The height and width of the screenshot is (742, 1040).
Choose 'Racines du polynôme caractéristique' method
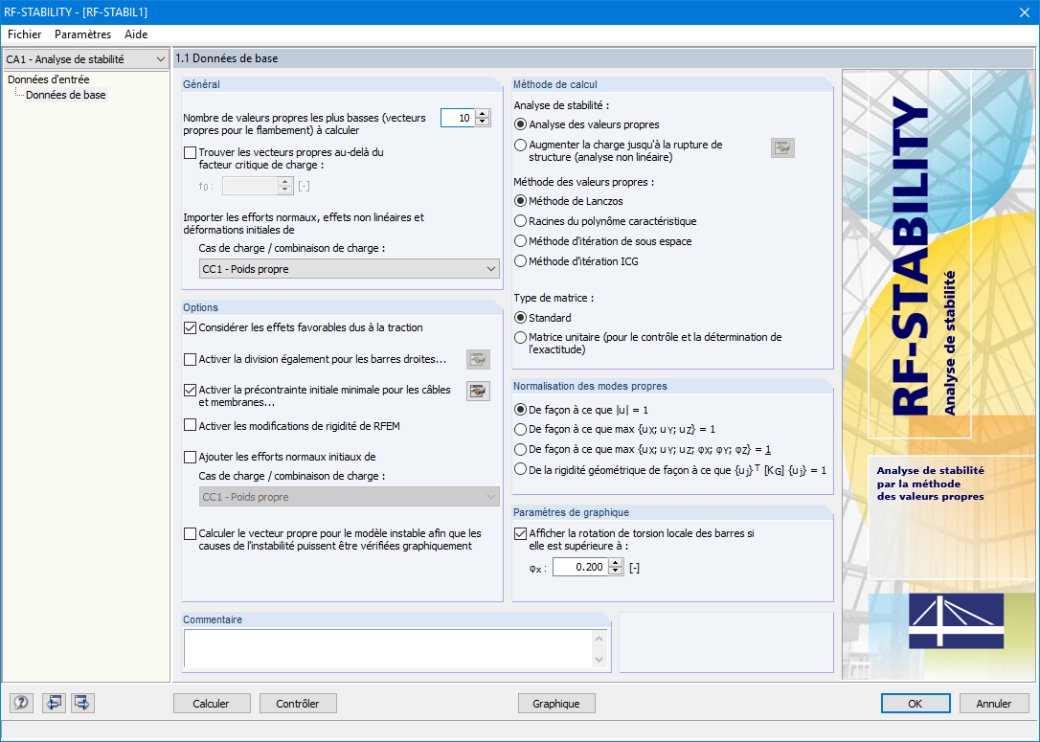[521, 221]
